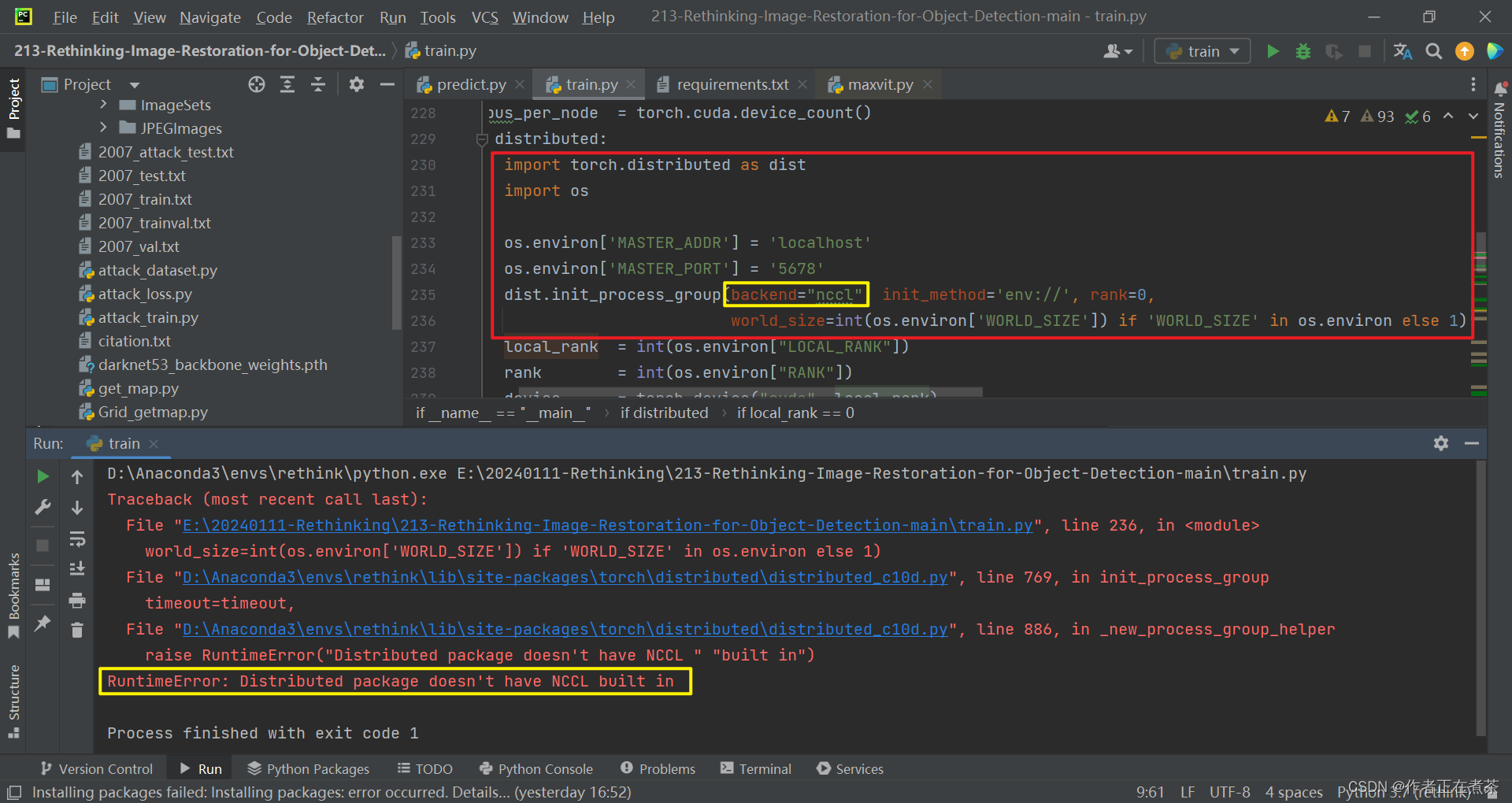The image size is (1512, 803).
Task: Soft-wrap console output with wrap icon
Action: coord(76,539)
